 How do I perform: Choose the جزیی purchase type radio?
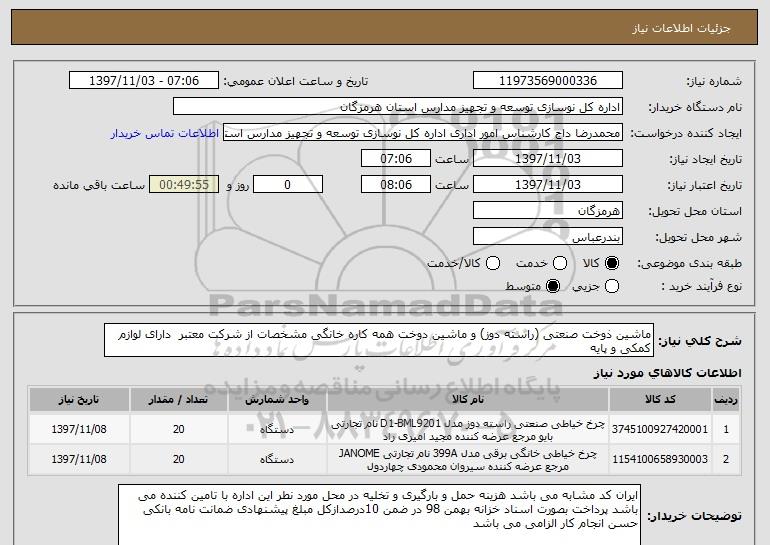coord(612,286)
